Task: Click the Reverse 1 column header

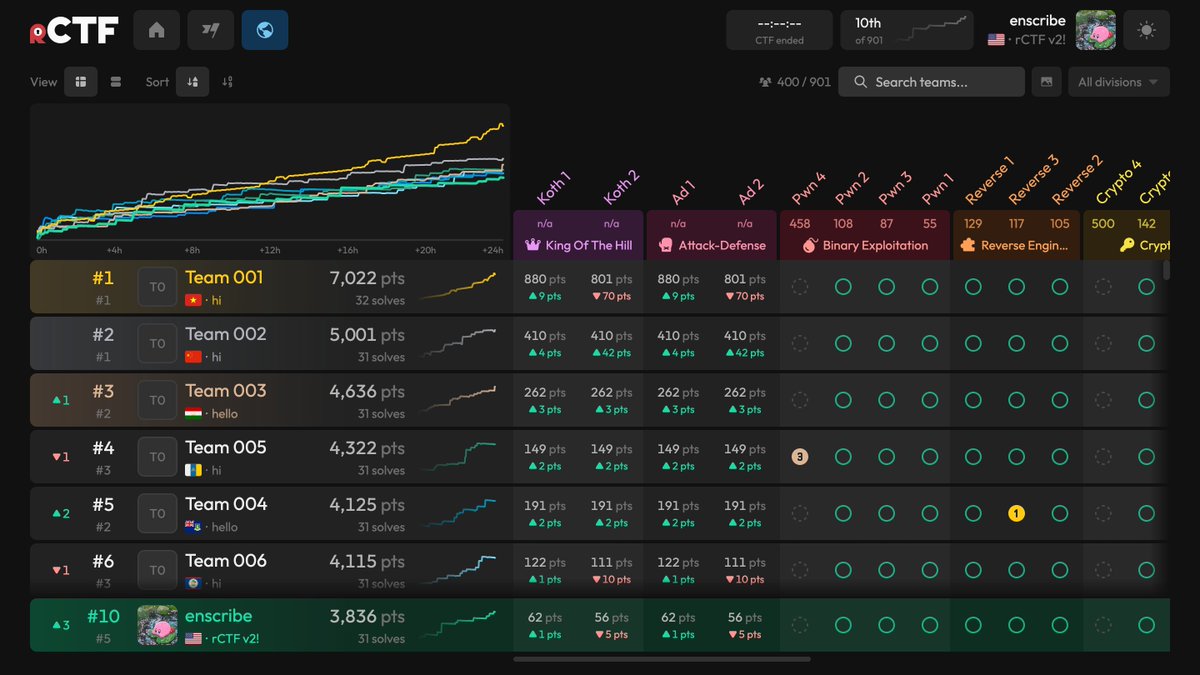Action: [989, 180]
